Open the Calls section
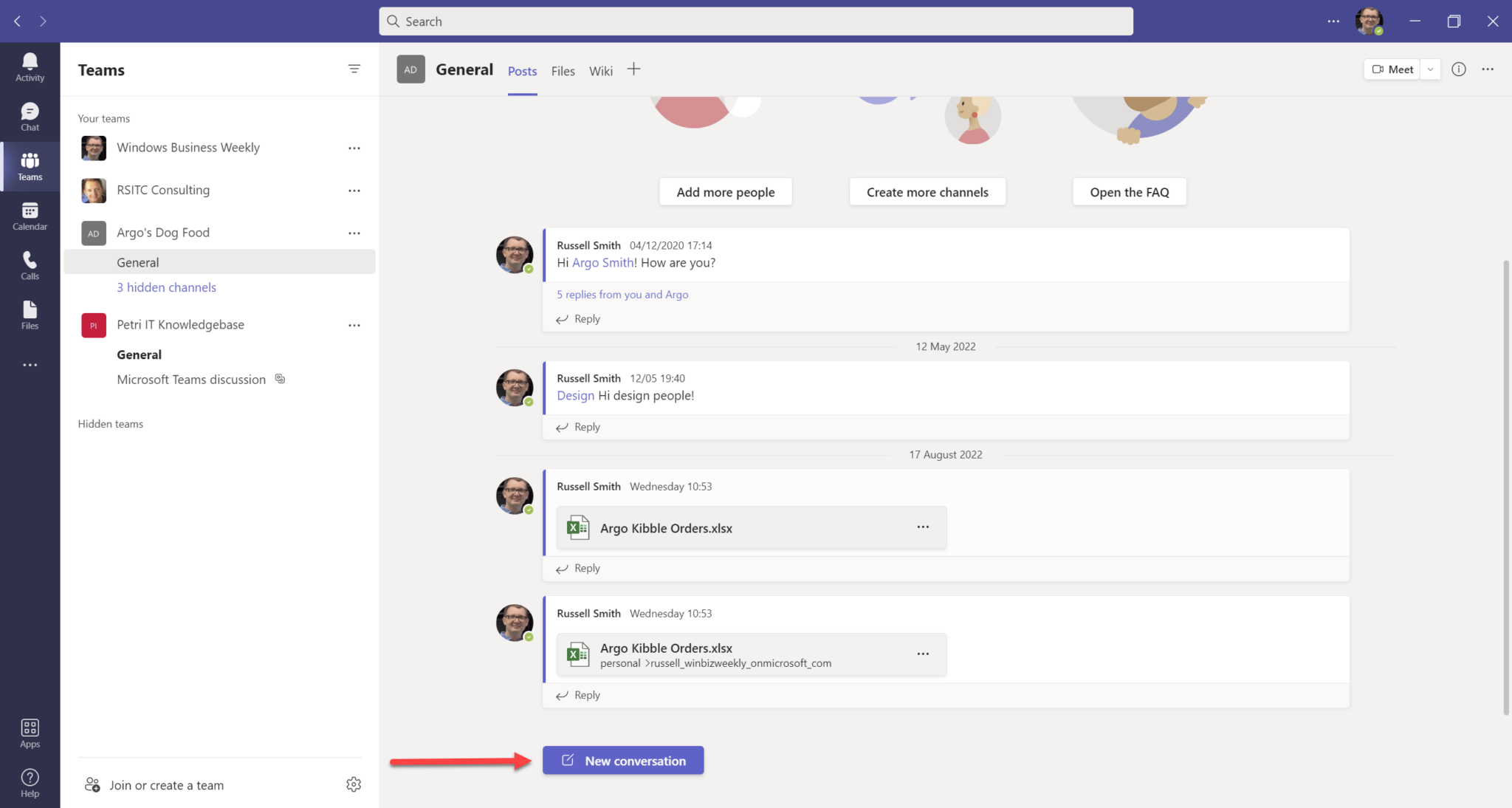 30,264
